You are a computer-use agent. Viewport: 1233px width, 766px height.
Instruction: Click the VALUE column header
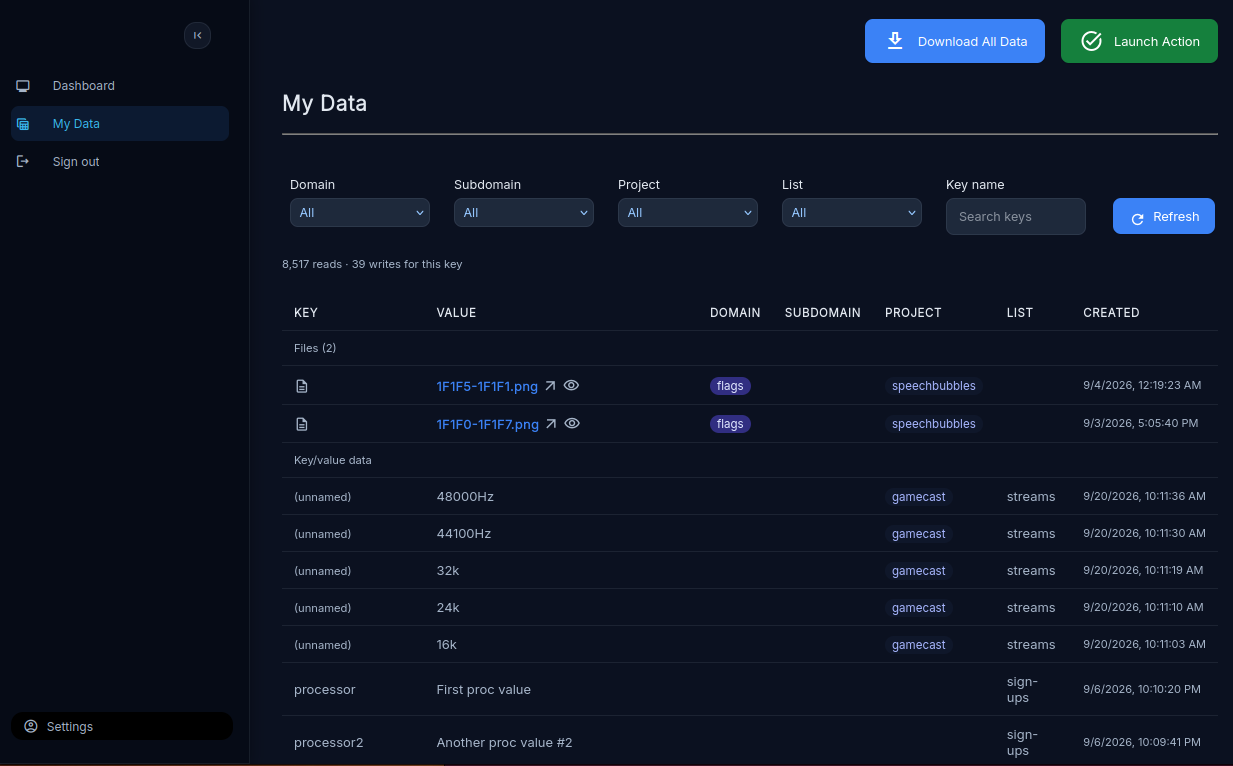(x=456, y=313)
